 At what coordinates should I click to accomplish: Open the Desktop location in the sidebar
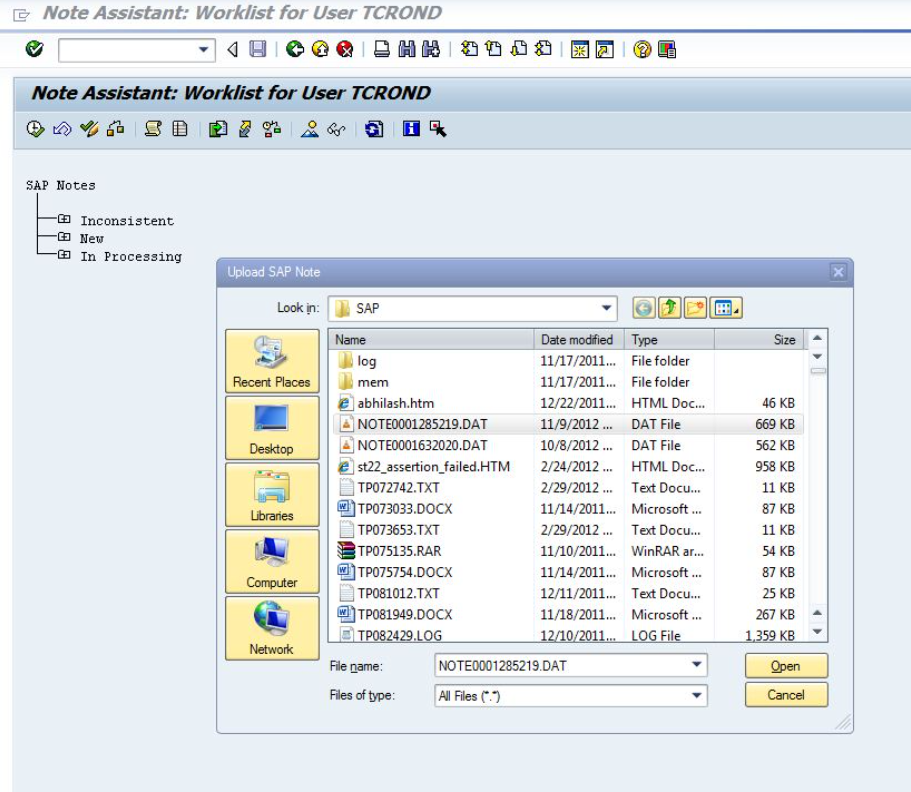point(272,428)
